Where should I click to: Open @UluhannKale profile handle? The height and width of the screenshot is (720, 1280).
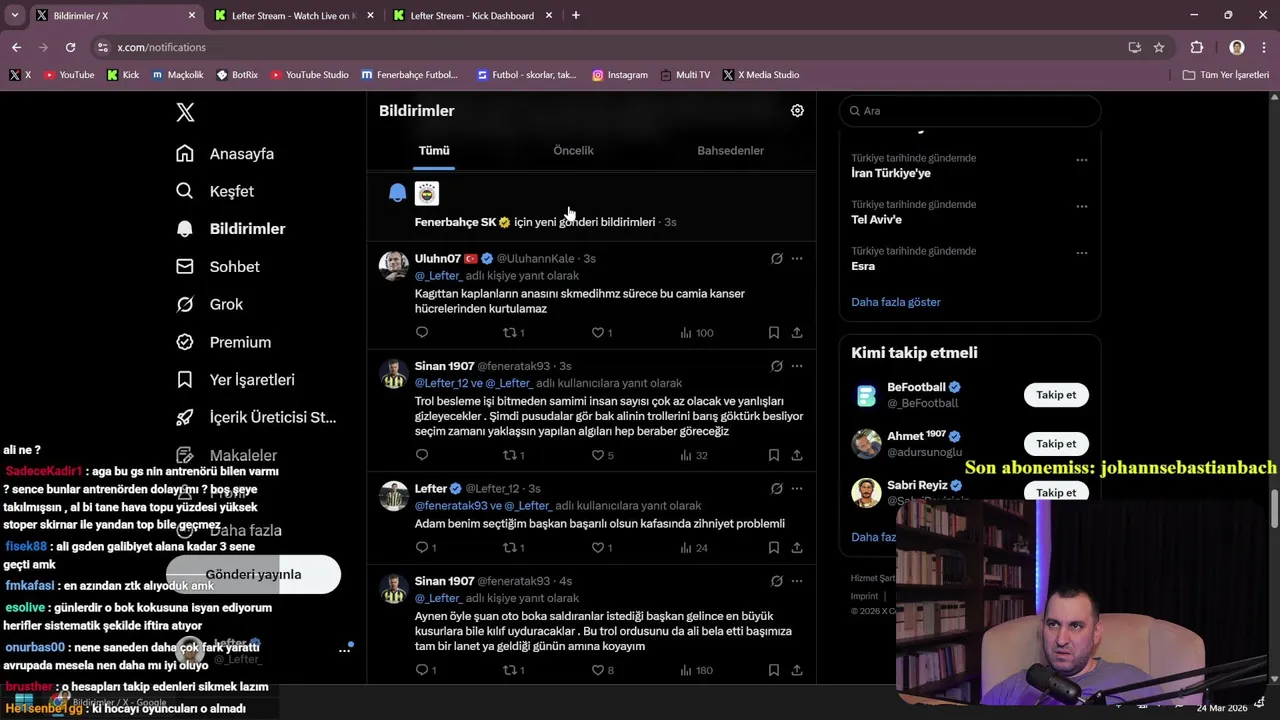pyautogui.click(x=535, y=258)
